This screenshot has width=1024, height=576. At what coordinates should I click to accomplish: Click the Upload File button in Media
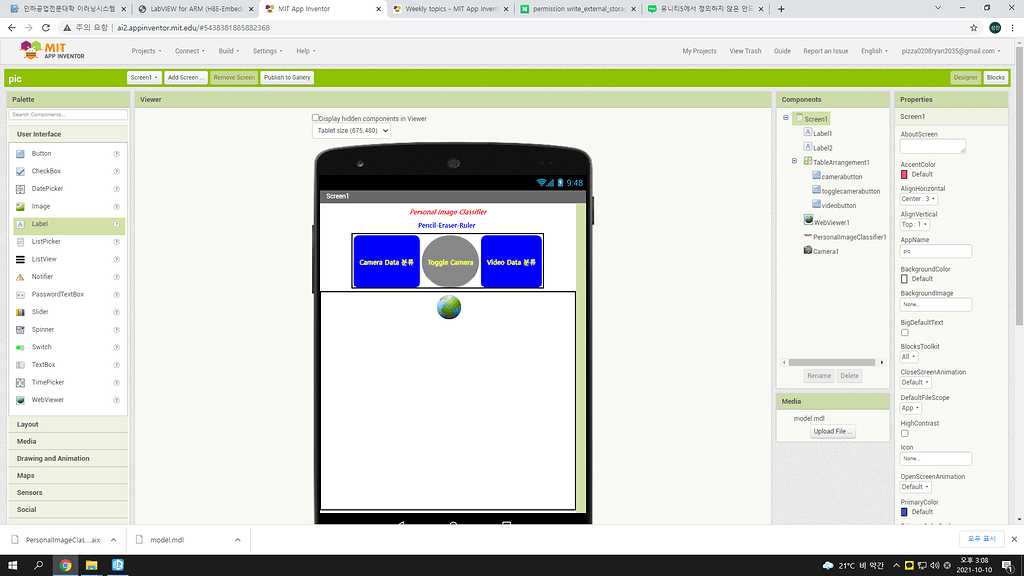coord(833,431)
